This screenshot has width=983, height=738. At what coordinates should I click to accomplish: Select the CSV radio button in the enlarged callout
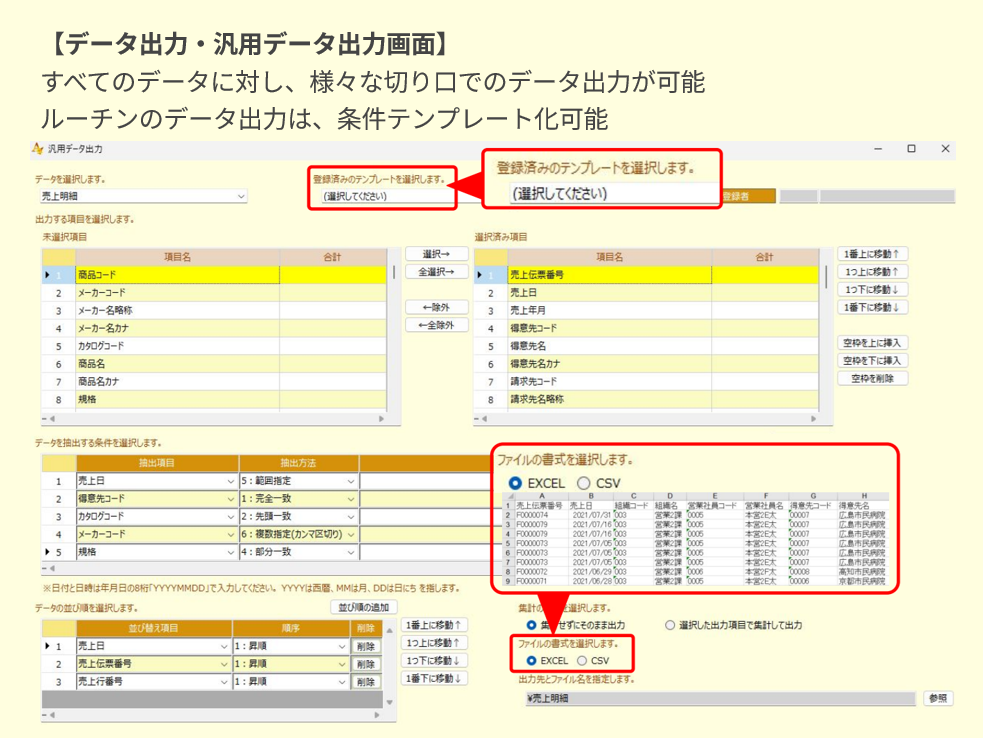(x=584, y=483)
